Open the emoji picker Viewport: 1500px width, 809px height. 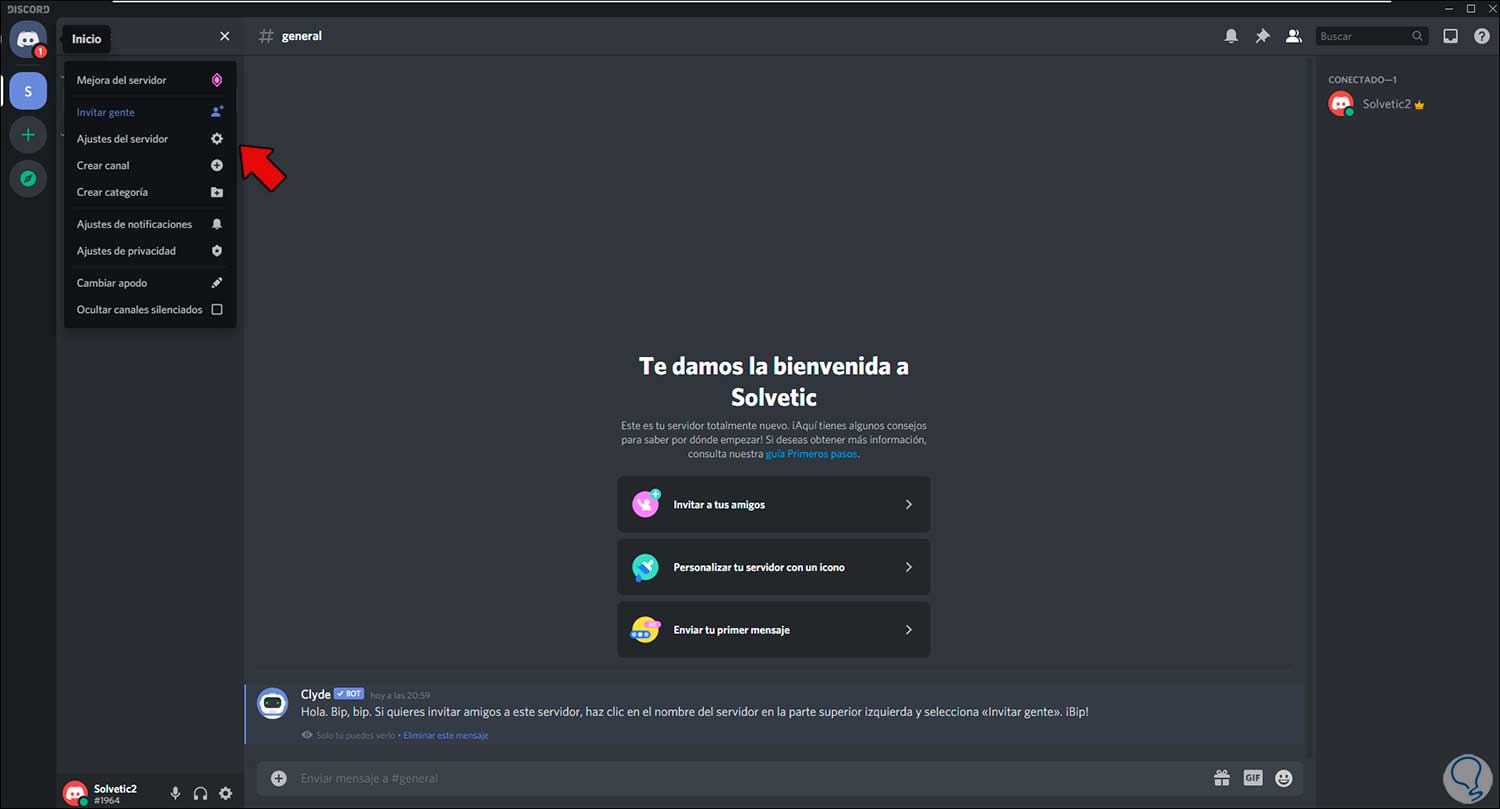(x=1284, y=778)
